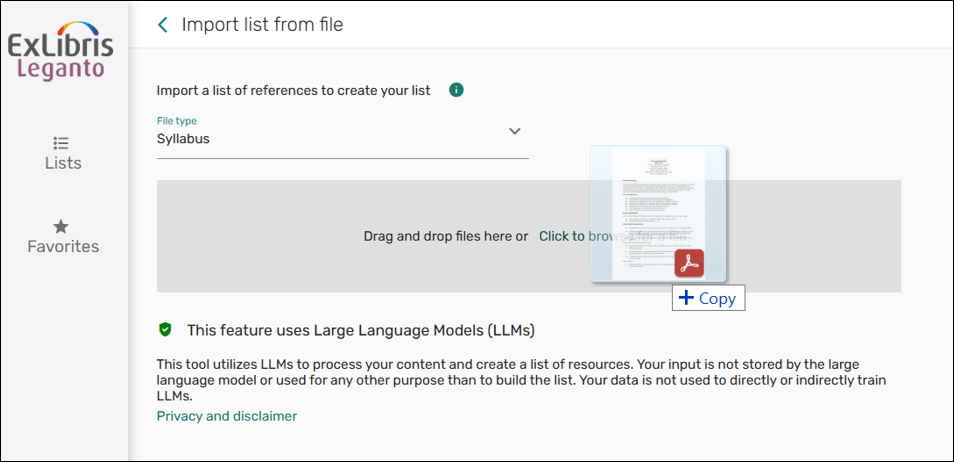Click the 'Drag and drop files here or' text in the drop zone
The width and height of the screenshot is (954, 462).
[x=446, y=236]
